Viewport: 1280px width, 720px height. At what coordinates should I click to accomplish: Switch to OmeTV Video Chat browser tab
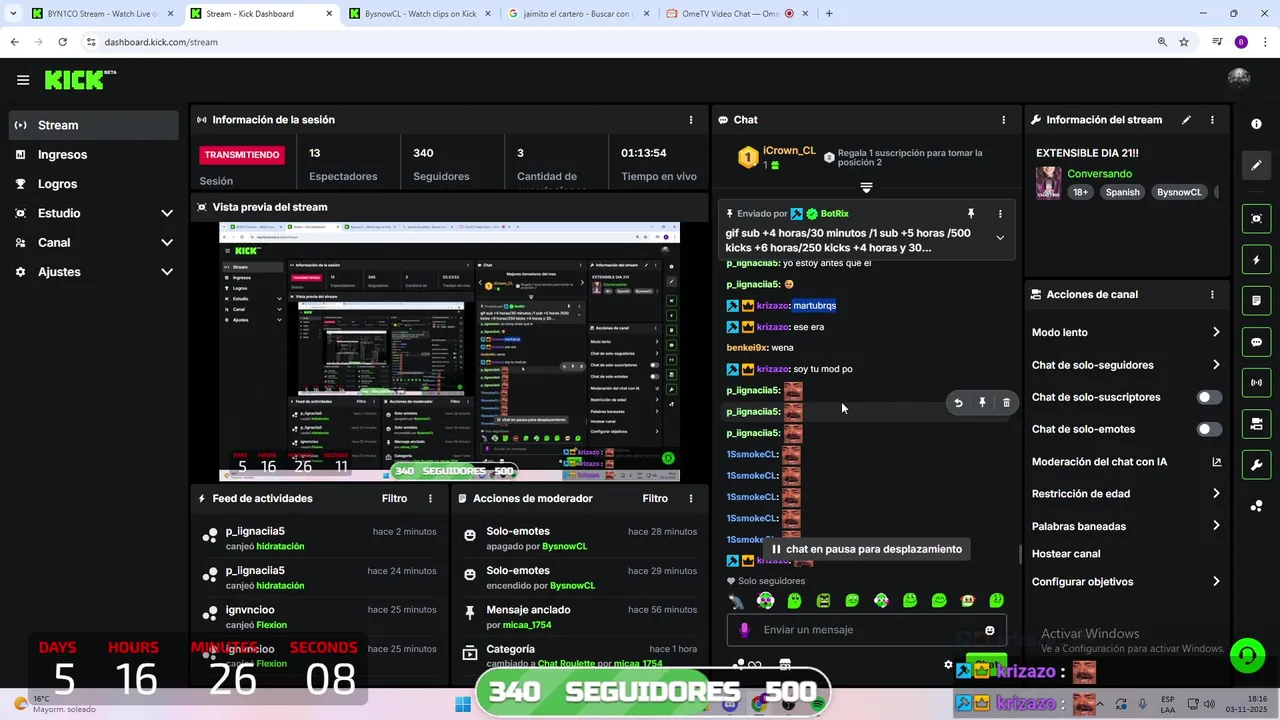pyautogui.click(x=737, y=14)
